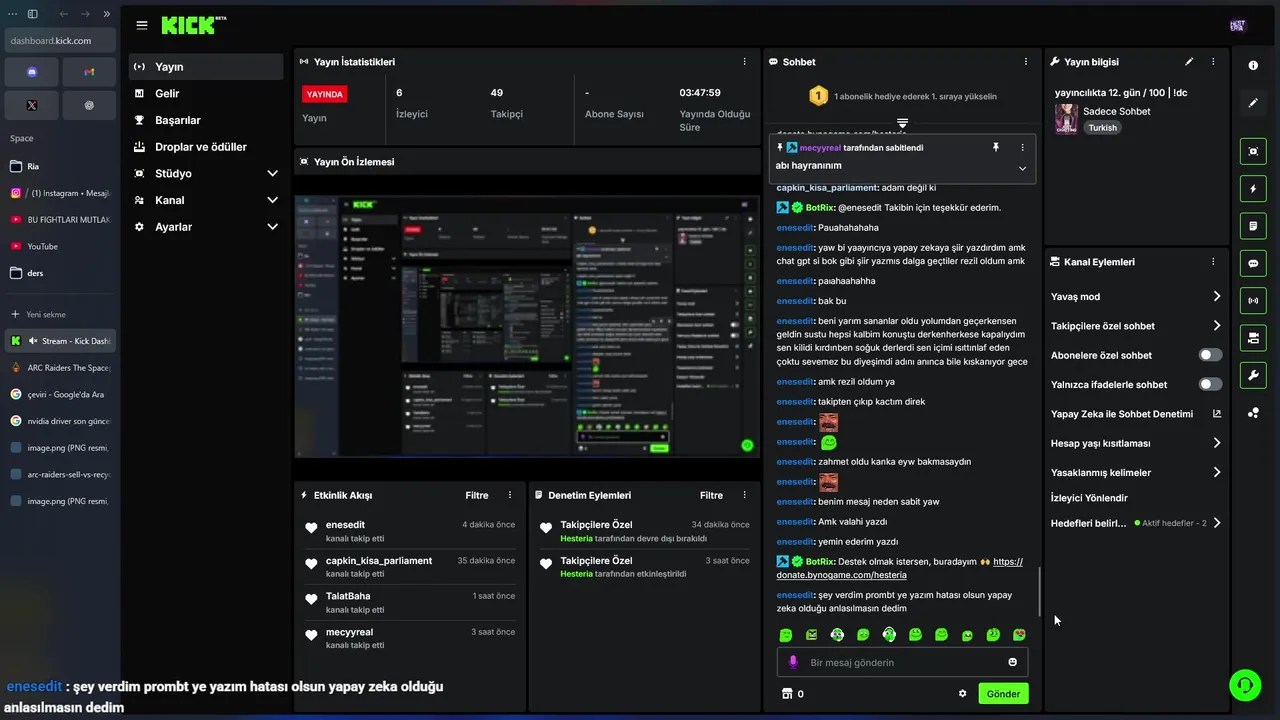The image size is (1280, 720).
Task: Open the donate.bynogame.com/hesteria link
Action: click(x=841, y=575)
